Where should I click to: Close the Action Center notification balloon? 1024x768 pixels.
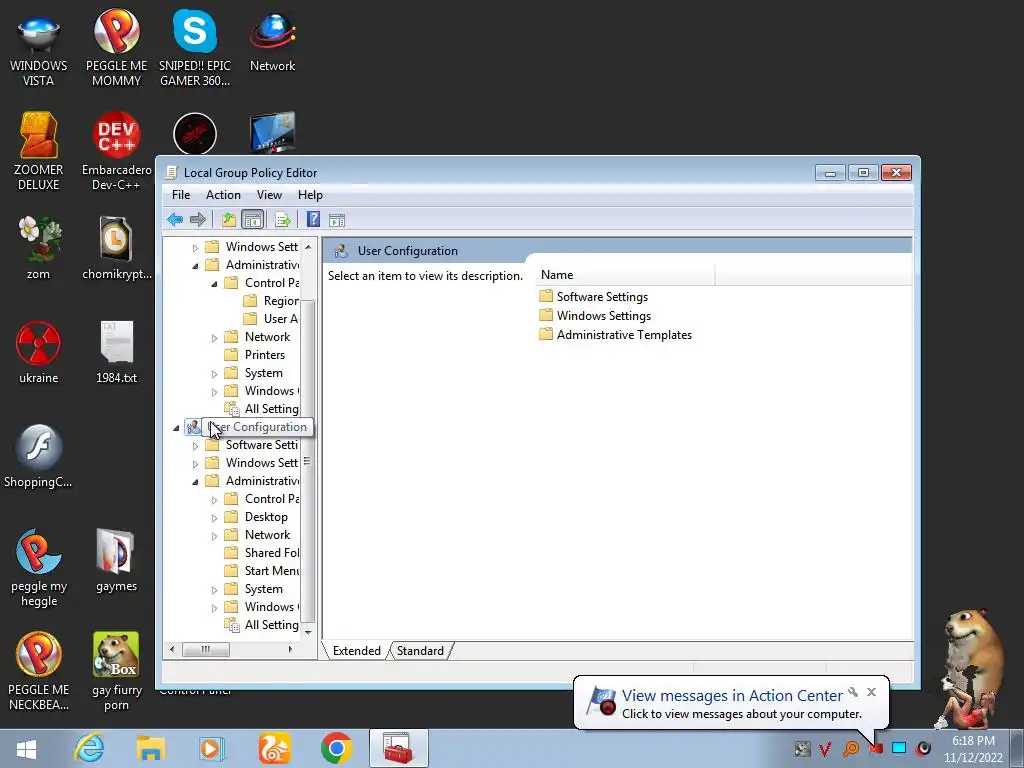pyautogui.click(x=871, y=692)
